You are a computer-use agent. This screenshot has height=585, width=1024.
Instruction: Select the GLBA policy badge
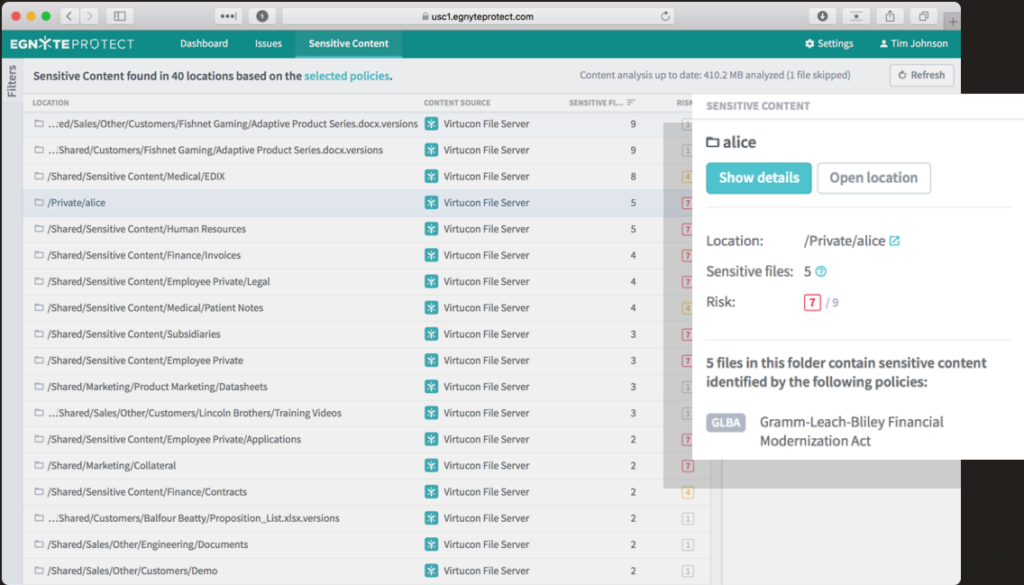click(x=726, y=422)
